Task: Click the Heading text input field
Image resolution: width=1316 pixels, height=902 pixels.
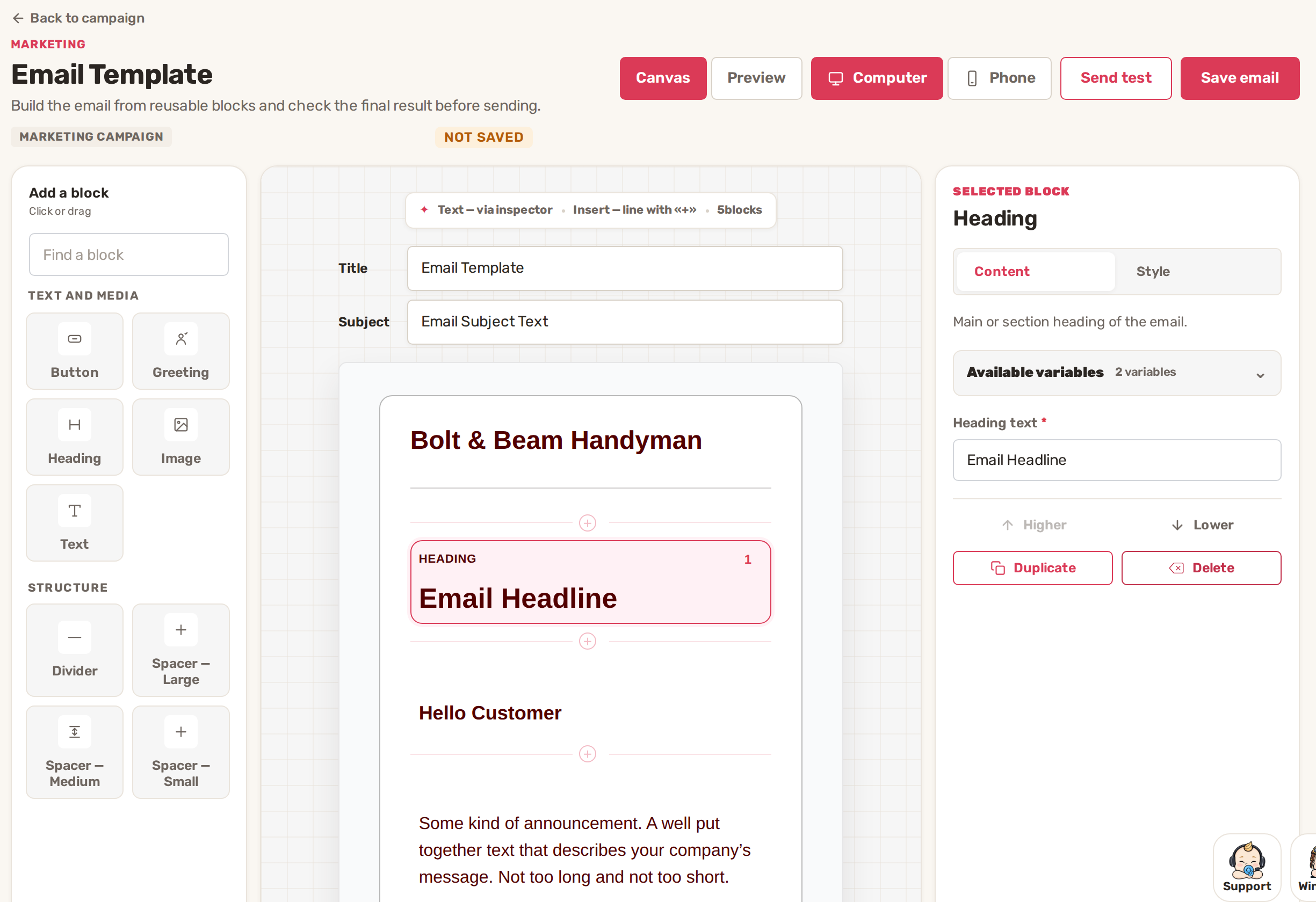Action: click(x=1116, y=460)
